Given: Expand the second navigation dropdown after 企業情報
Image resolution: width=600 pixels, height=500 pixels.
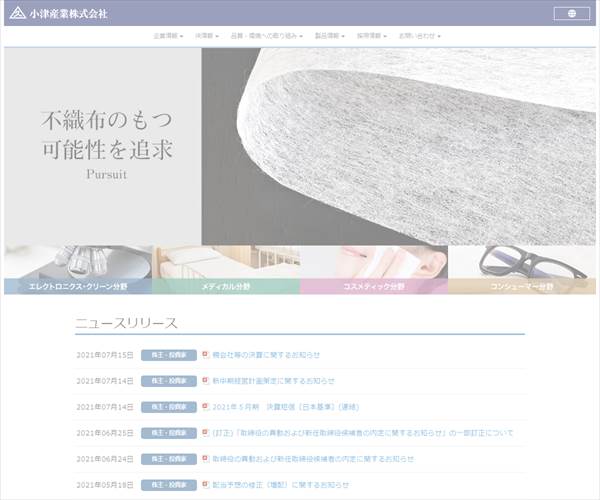Looking at the screenshot, I should pos(207,36).
